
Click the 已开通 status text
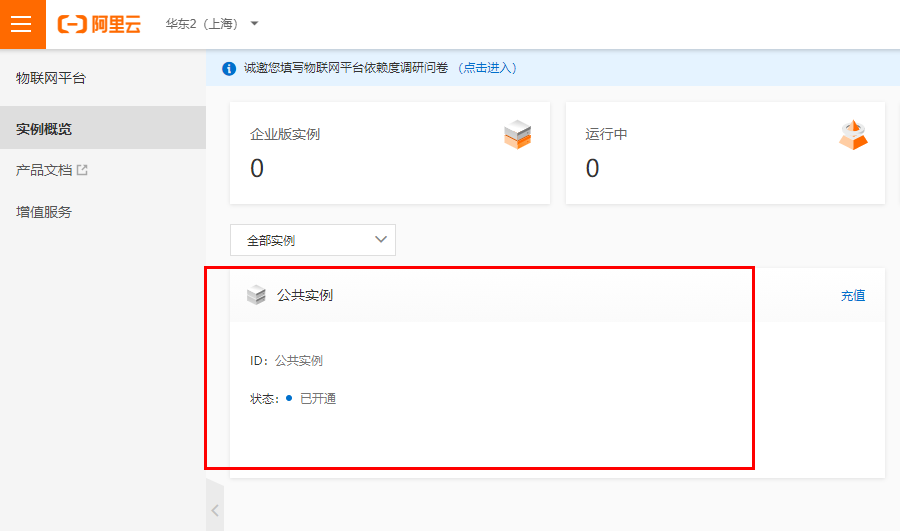[318, 398]
